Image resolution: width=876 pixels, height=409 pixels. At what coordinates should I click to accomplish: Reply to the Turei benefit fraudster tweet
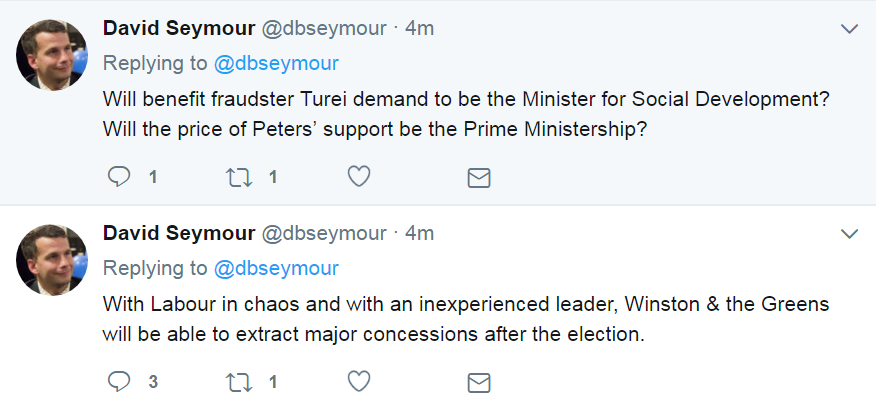[120, 177]
